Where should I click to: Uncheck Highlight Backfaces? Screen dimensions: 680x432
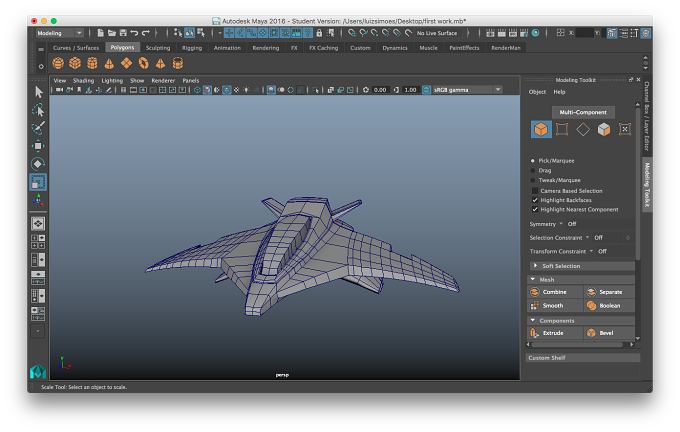tap(535, 200)
